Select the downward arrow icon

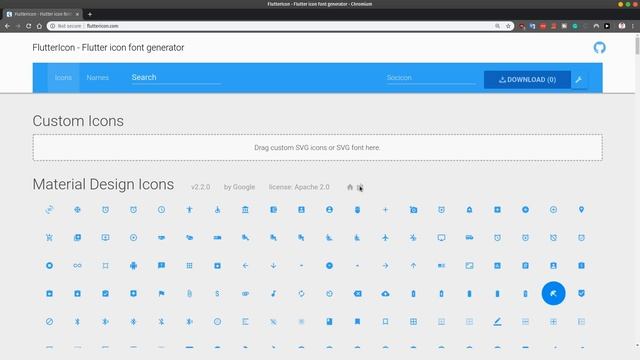[273, 266]
